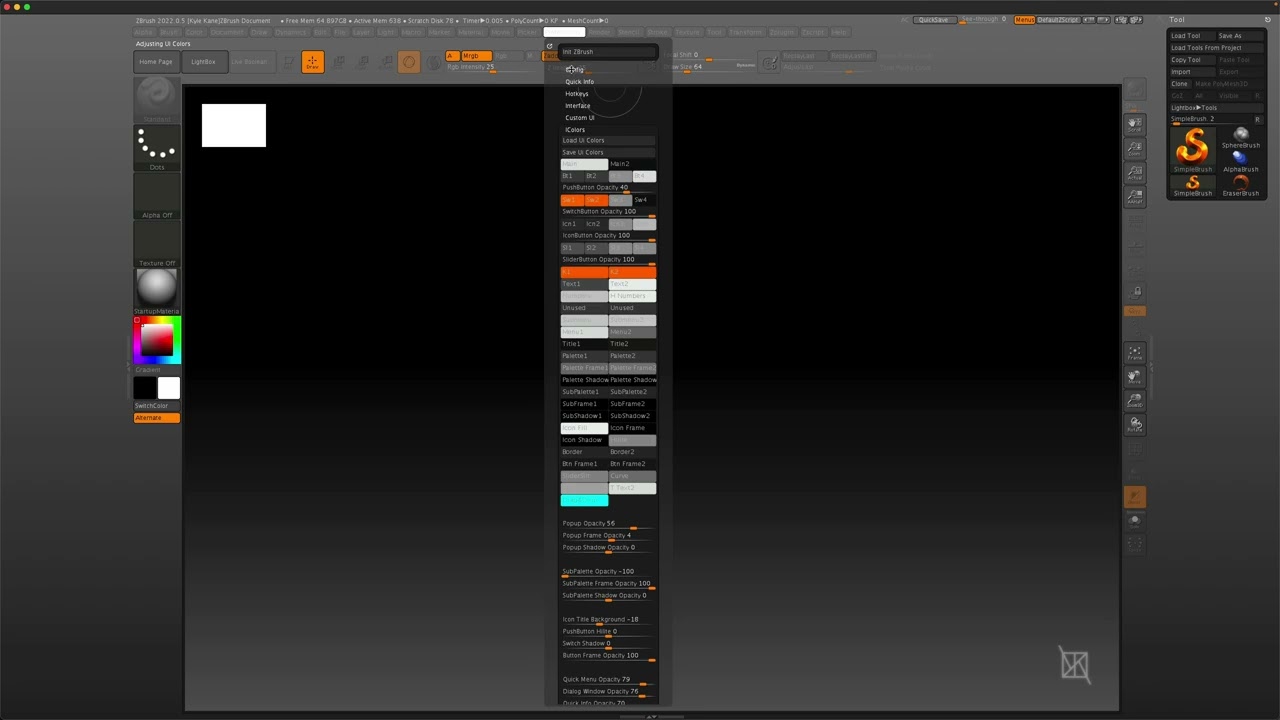Collapse the Tool palette header
This screenshot has height=720, width=1280.
point(1177,20)
